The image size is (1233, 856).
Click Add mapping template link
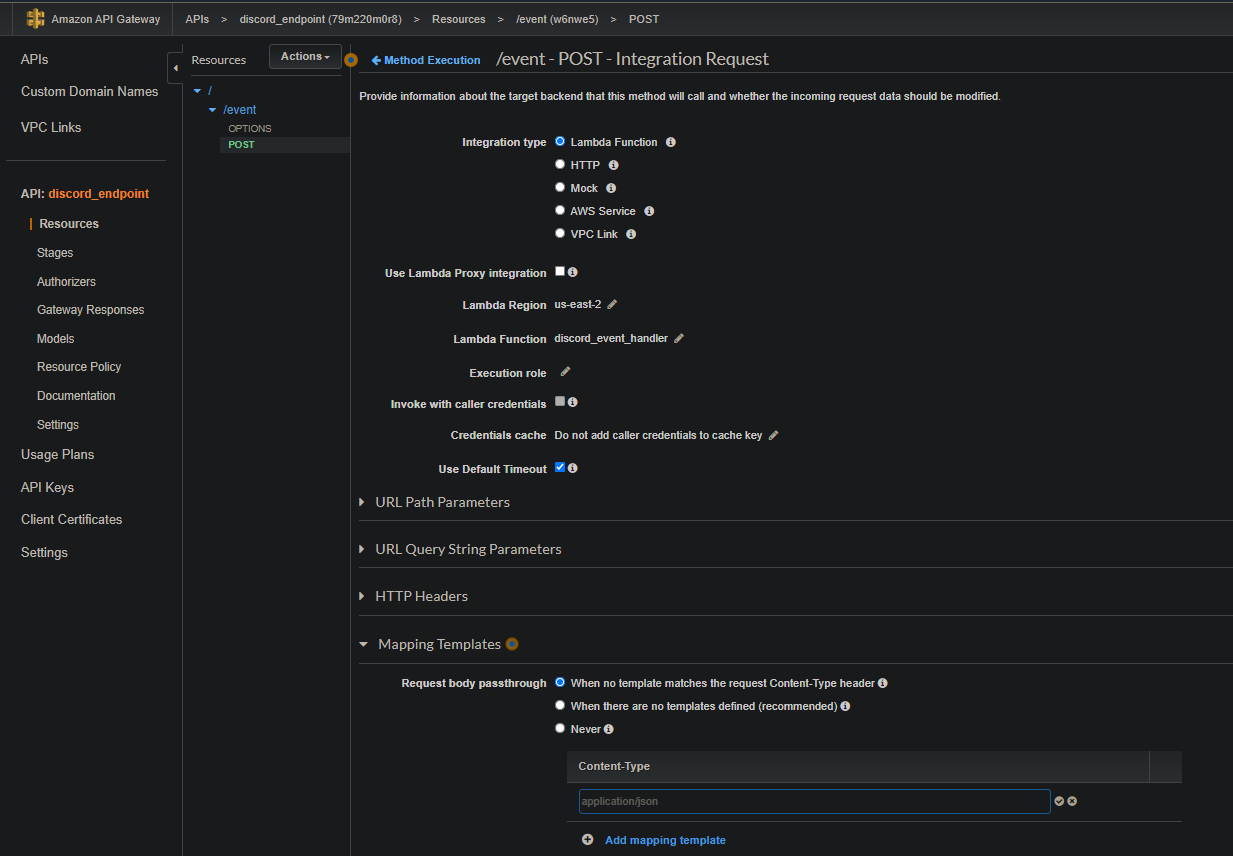(x=665, y=840)
